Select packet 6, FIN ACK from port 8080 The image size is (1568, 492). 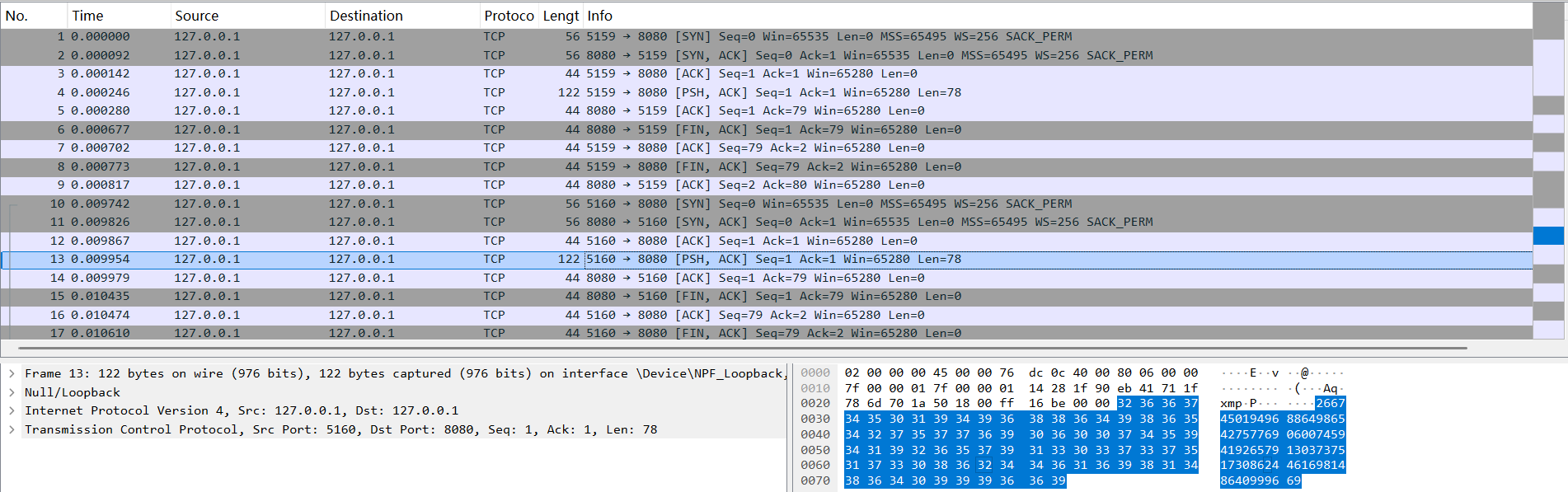coord(495,129)
